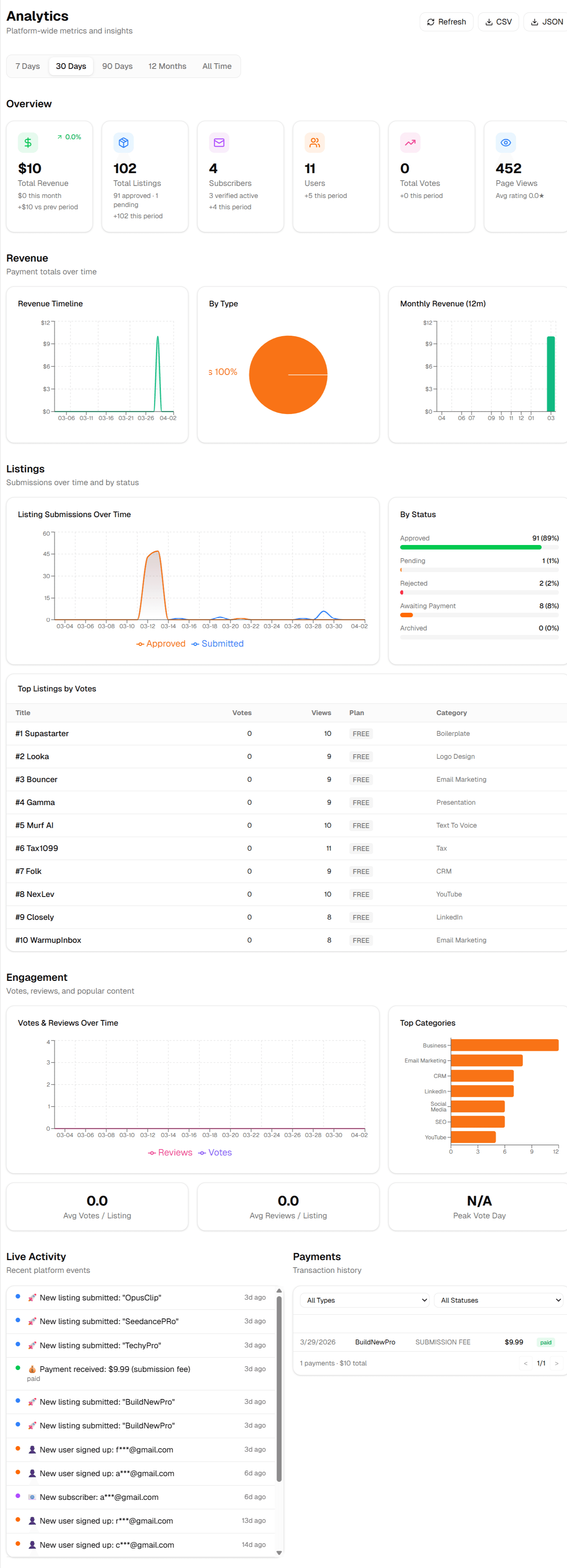
Task: Click user icon beside f***@gmail.com signup
Action: (x=32, y=1450)
